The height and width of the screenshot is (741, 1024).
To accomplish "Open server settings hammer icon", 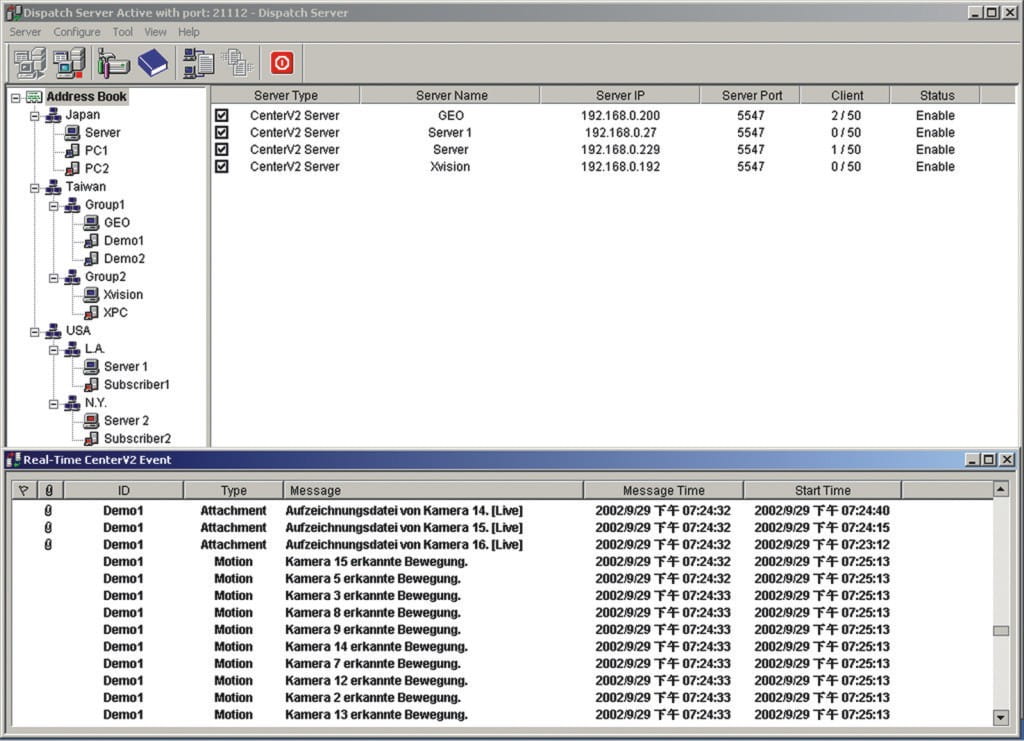I will [113, 63].
